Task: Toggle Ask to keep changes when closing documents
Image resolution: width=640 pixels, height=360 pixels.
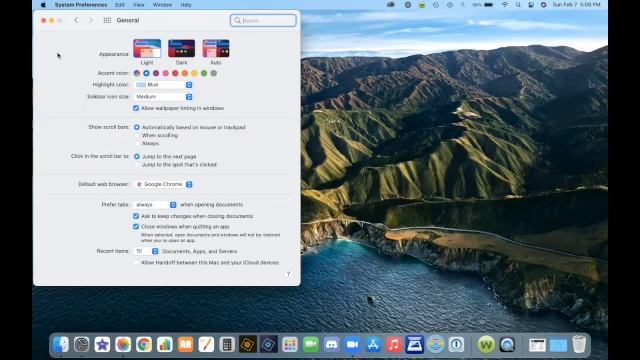Action: [136, 216]
